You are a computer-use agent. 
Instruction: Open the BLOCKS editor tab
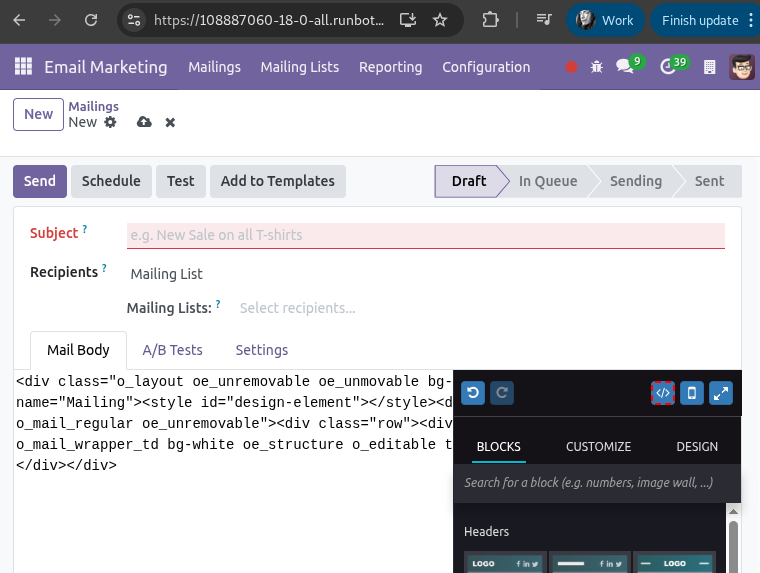click(498, 446)
